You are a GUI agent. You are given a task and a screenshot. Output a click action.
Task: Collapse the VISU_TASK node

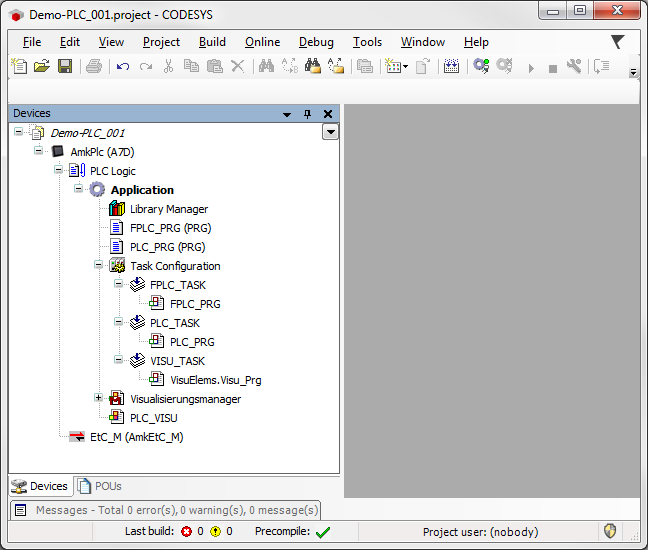pos(119,360)
